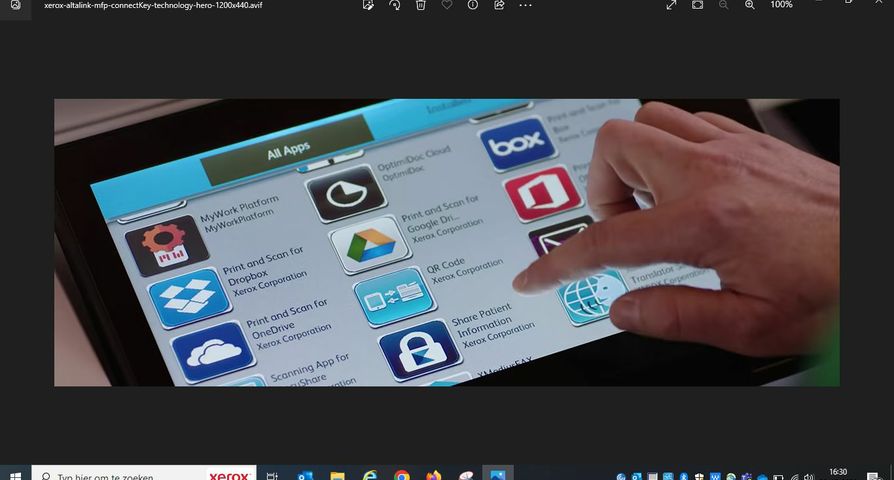This screenshot has width=894, height=480.
Task: Show file info for the image
Action: [x=473, y=5]
